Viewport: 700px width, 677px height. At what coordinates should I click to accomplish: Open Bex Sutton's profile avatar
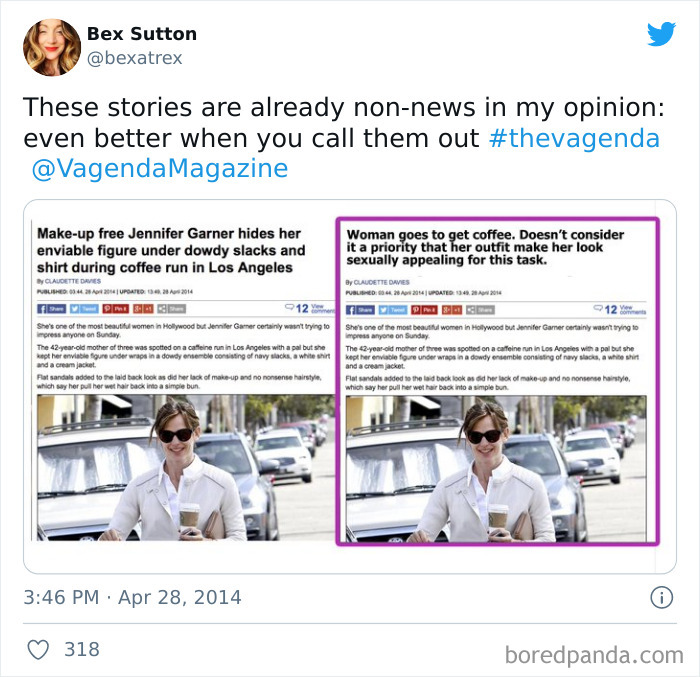[x=52, y=47]
